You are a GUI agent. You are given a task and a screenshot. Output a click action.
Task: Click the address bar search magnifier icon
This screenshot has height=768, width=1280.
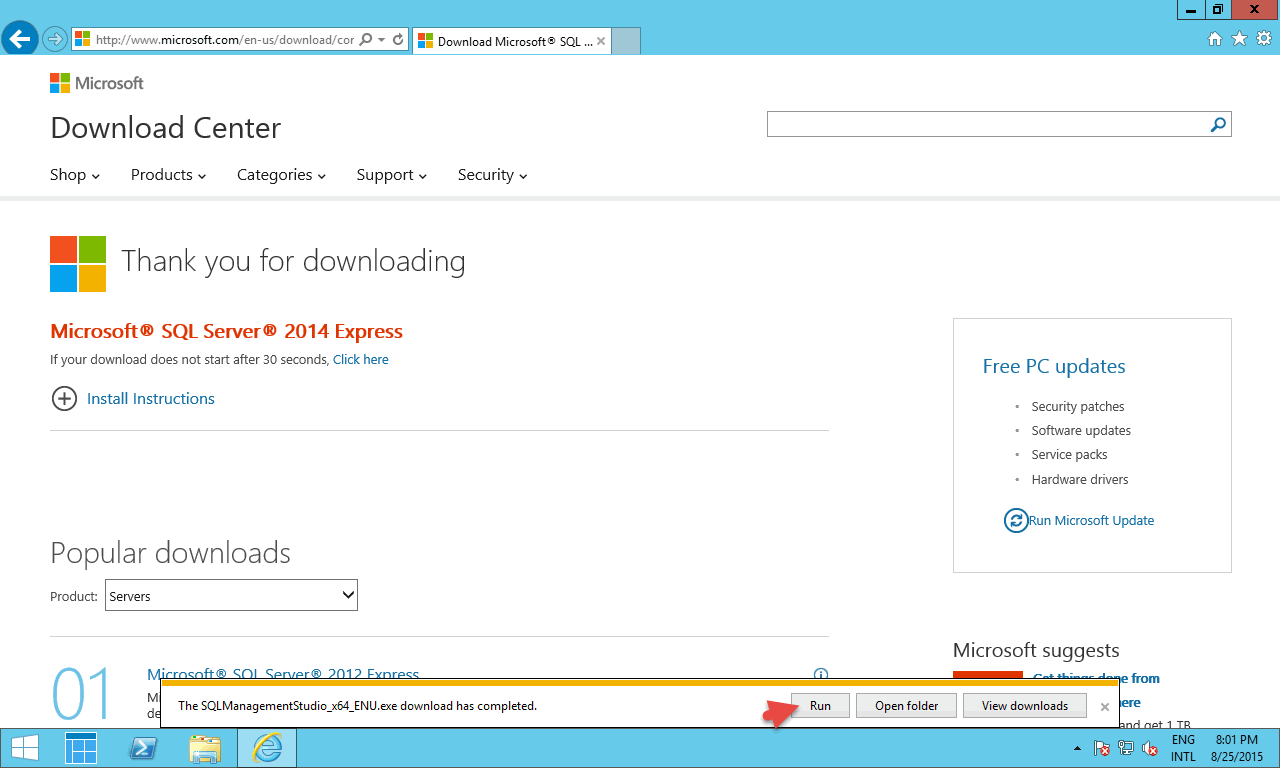[365, 40]
